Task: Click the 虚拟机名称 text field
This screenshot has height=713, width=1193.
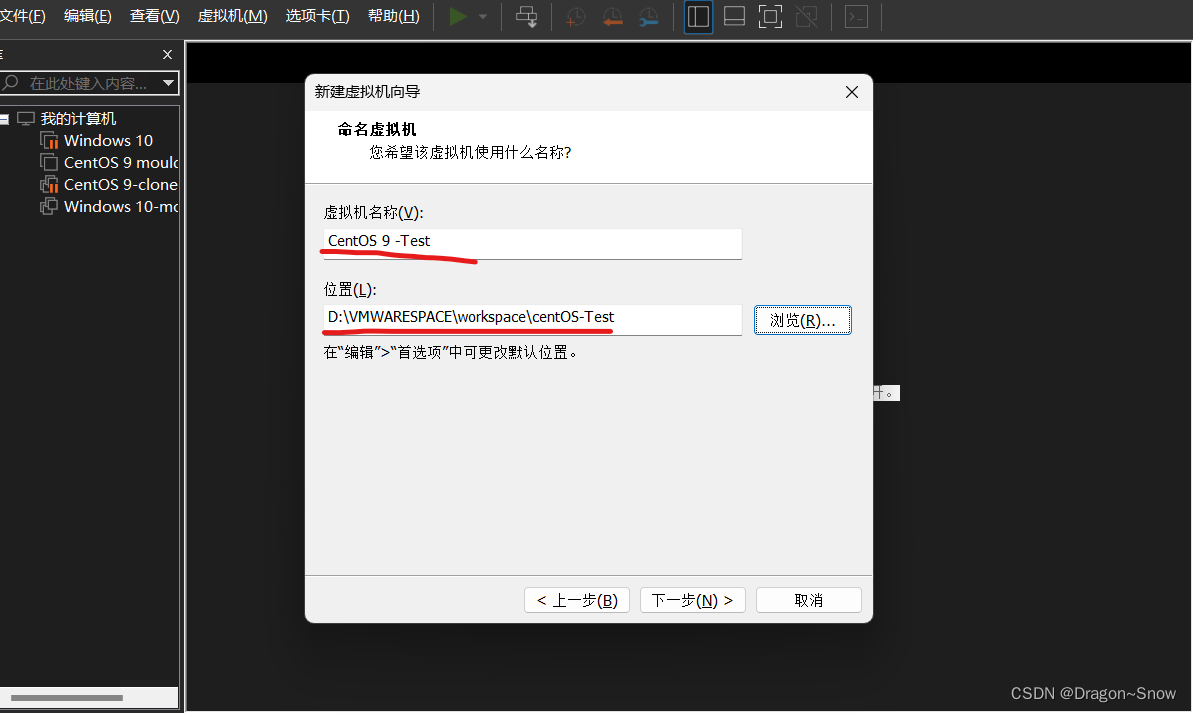Action: tap(533, 243)
